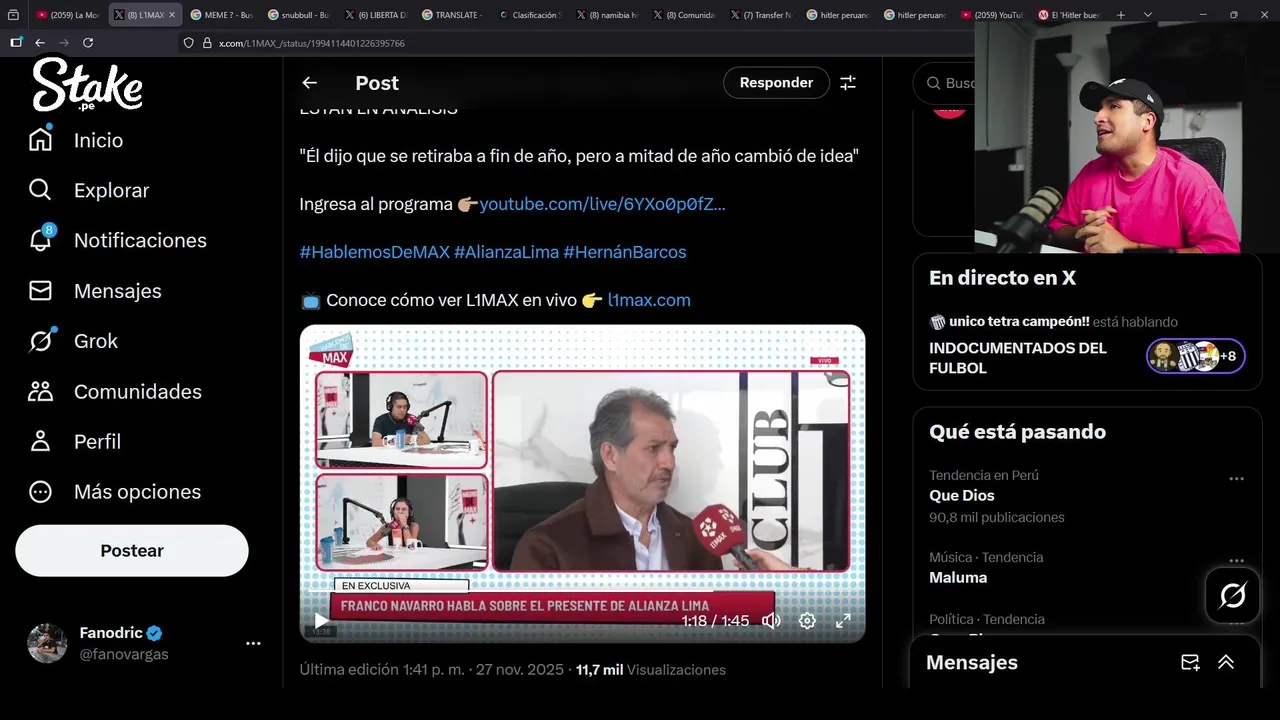Screen dimensions: 1280x720
Task: Switch to MEME browser tab
Action: coord(220,15)
